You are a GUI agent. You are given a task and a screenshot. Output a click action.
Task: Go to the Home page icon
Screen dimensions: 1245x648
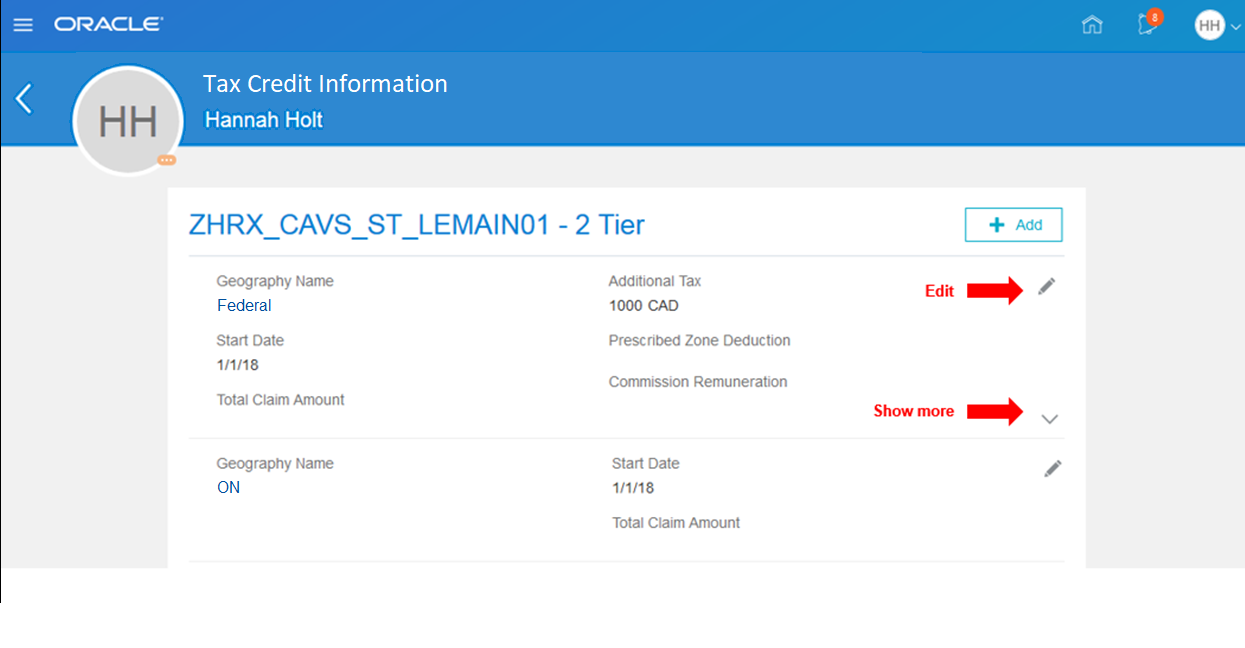[1092, 25]
